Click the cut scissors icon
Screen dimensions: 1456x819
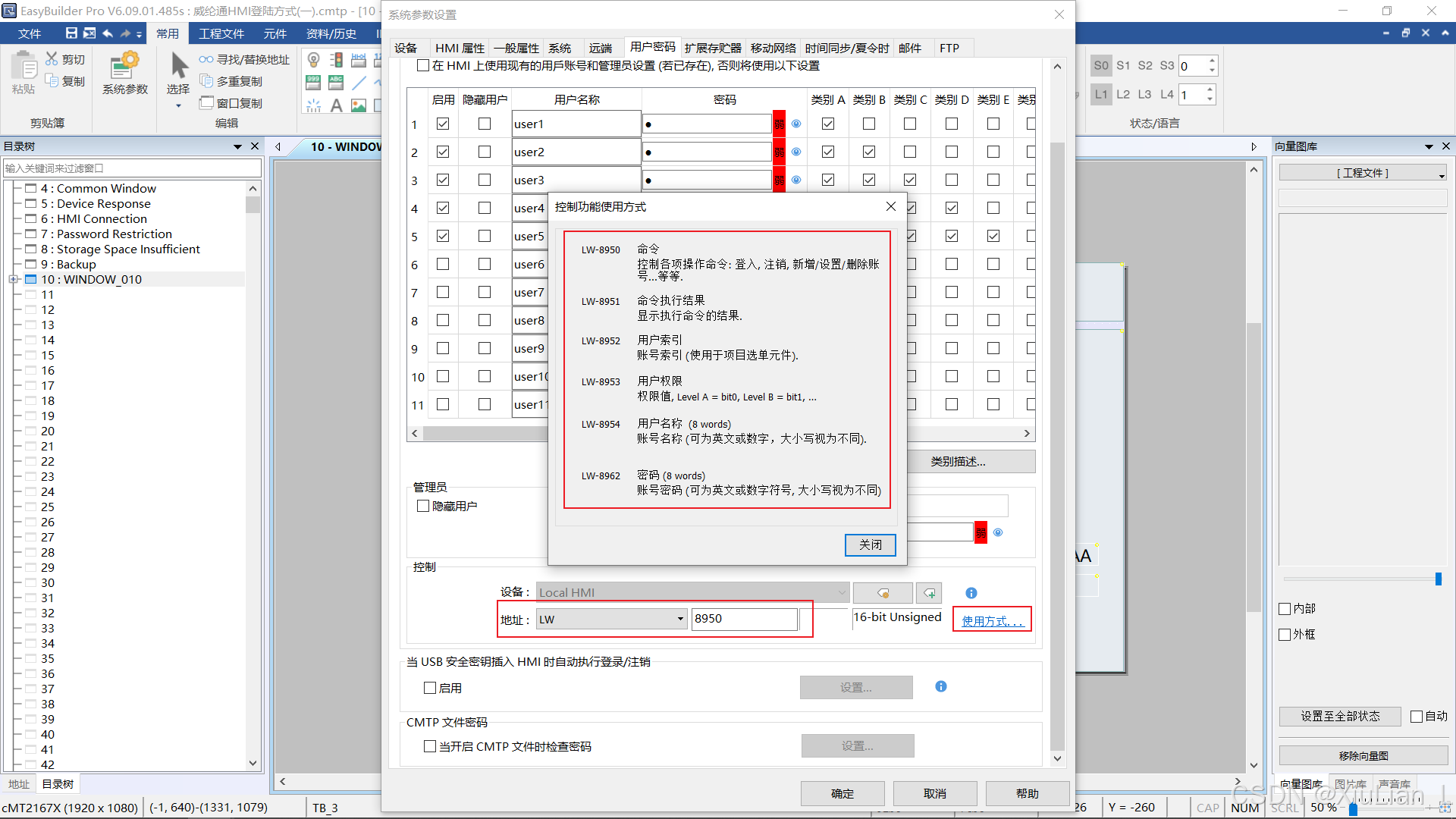click(52, 59)
